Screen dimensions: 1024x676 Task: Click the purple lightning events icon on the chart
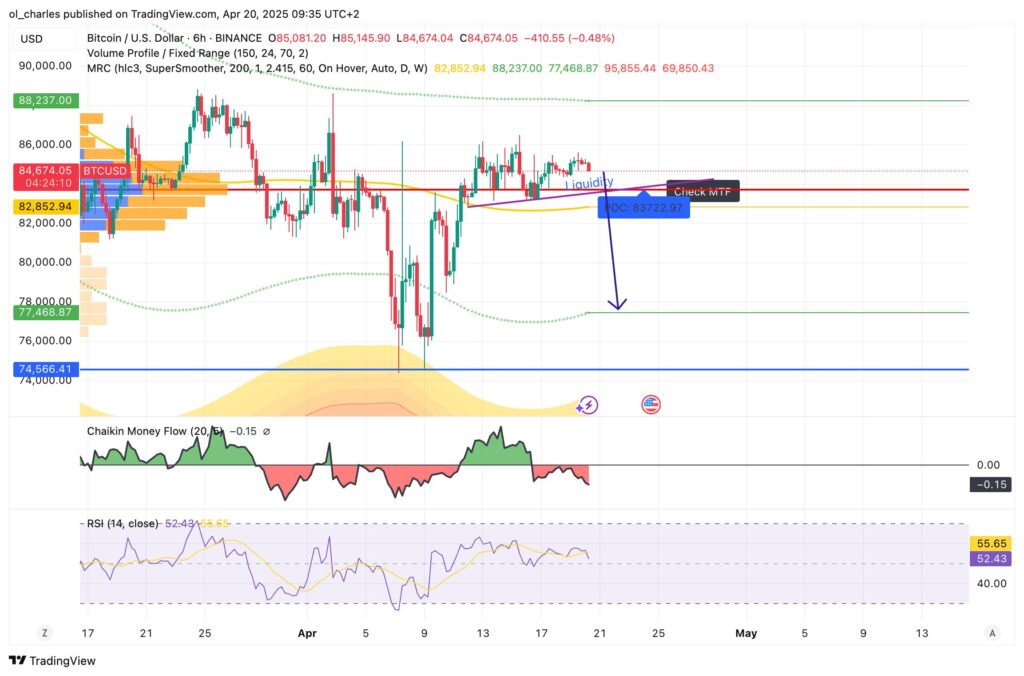(588, 405)
